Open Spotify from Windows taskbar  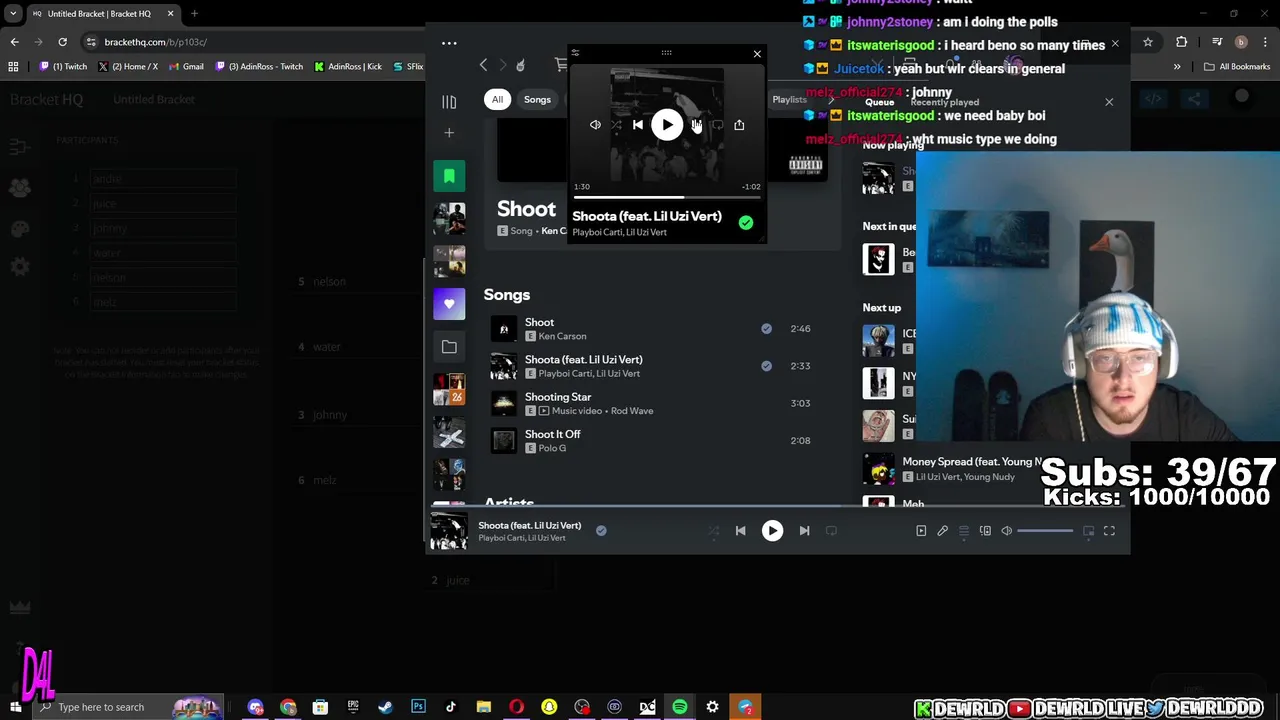coord(680,707)
